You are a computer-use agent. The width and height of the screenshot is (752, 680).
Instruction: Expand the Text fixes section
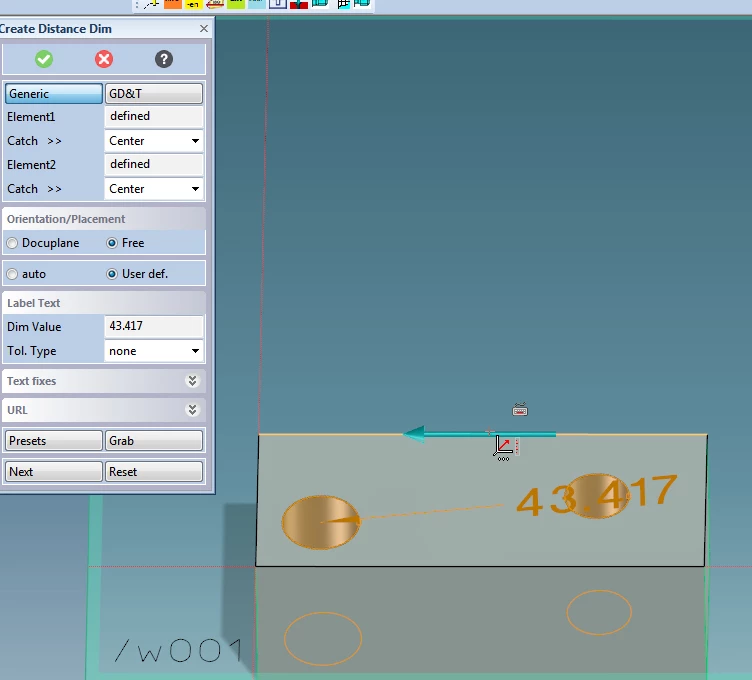point(192,381)
